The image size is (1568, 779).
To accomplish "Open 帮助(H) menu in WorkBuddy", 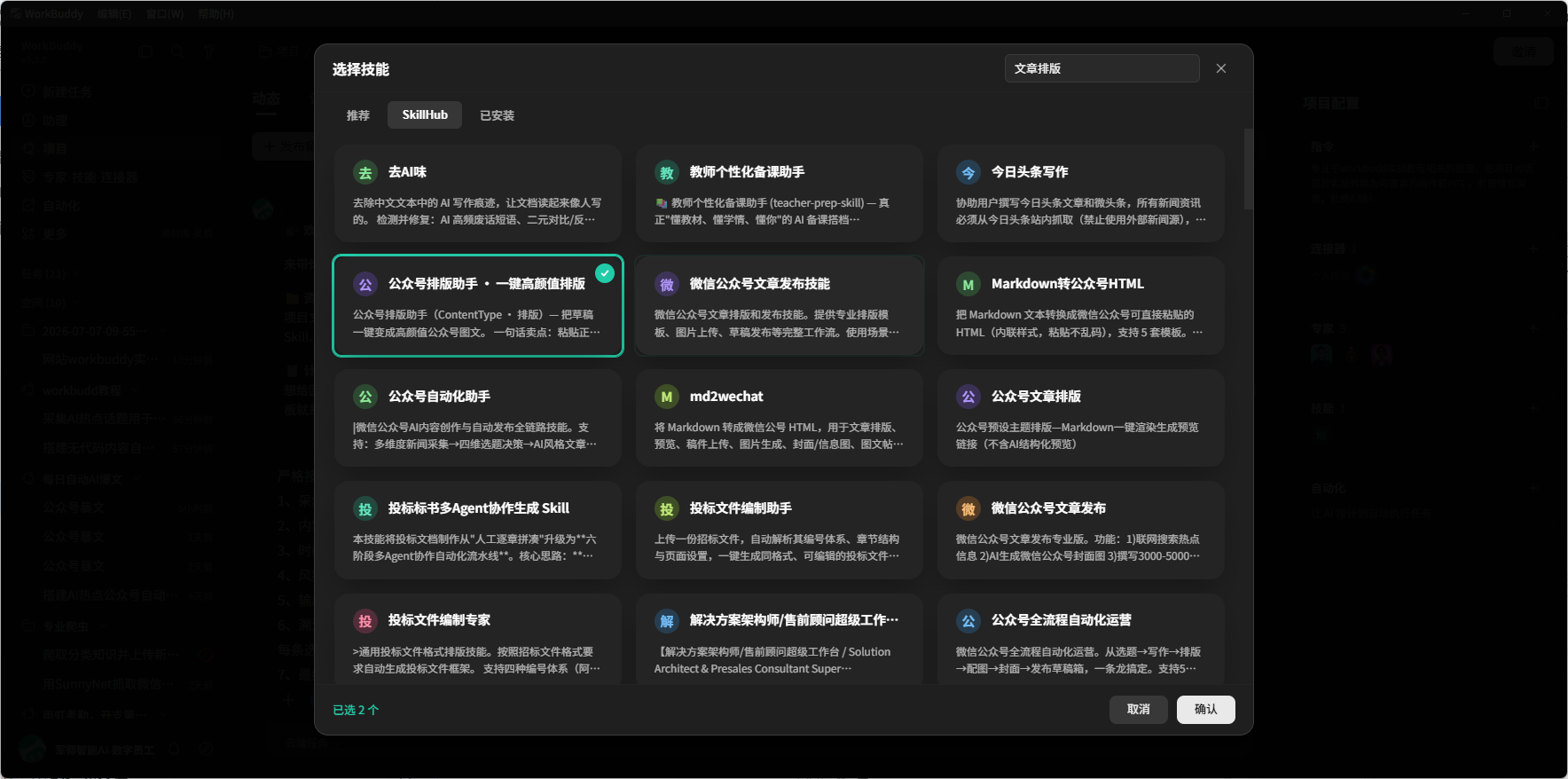I will pos(216,14).
